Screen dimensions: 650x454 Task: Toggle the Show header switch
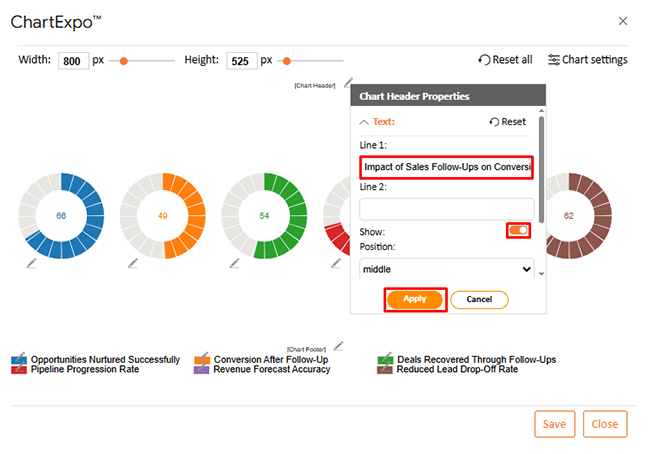(519, 231)
